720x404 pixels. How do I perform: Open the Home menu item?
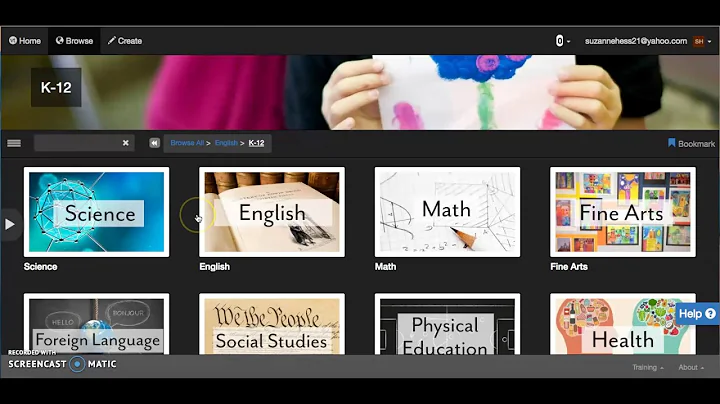tap(25, 41)
